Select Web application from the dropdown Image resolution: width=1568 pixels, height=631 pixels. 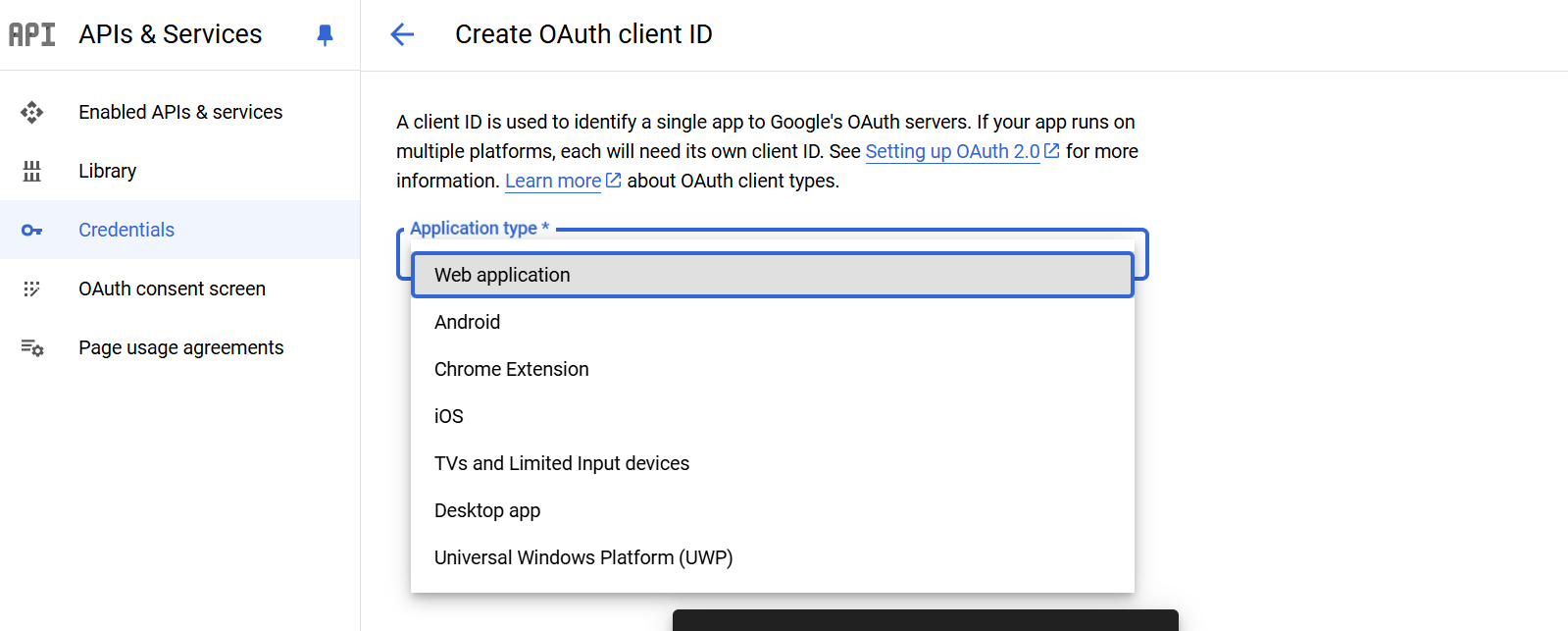(502, 275)
